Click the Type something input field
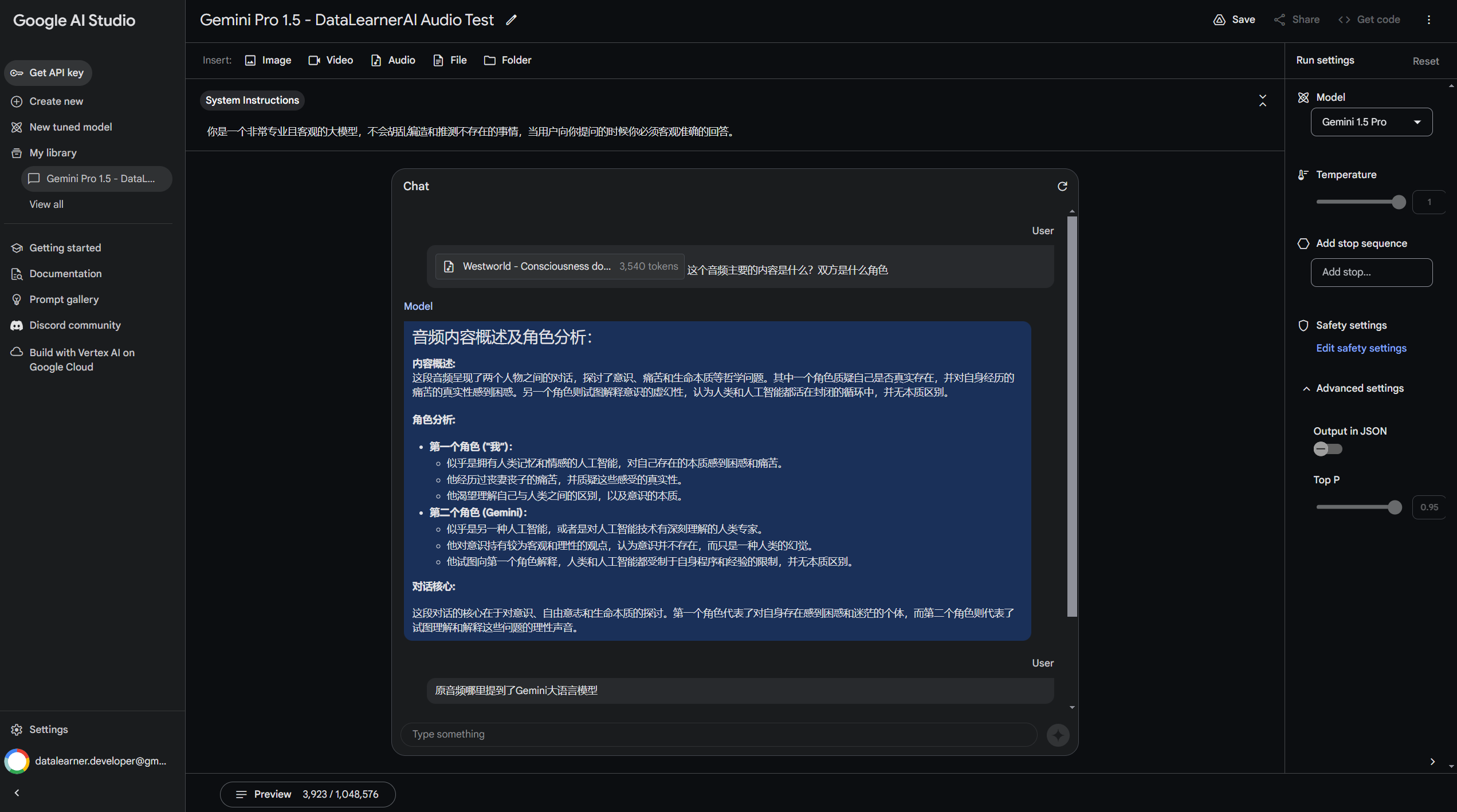The width and height of the screenshot is (1457, 812). click(719, 734)
